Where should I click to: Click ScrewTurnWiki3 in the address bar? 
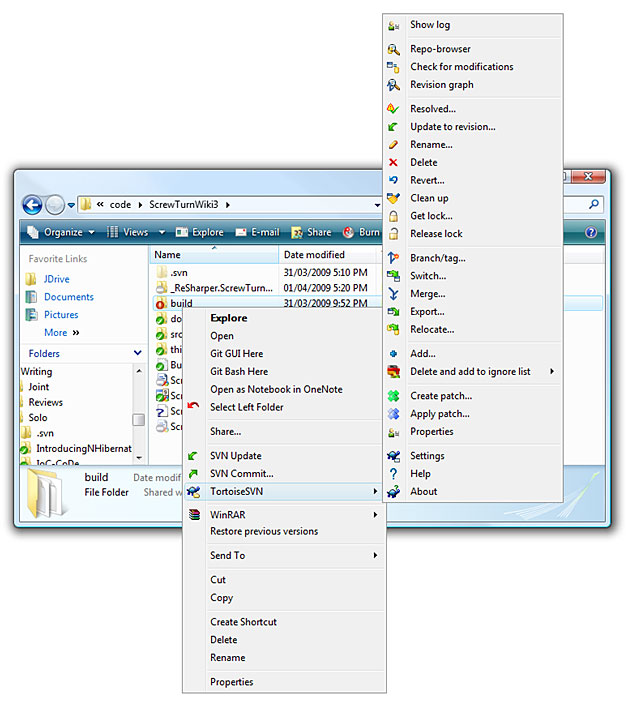(x=184, y=205)
